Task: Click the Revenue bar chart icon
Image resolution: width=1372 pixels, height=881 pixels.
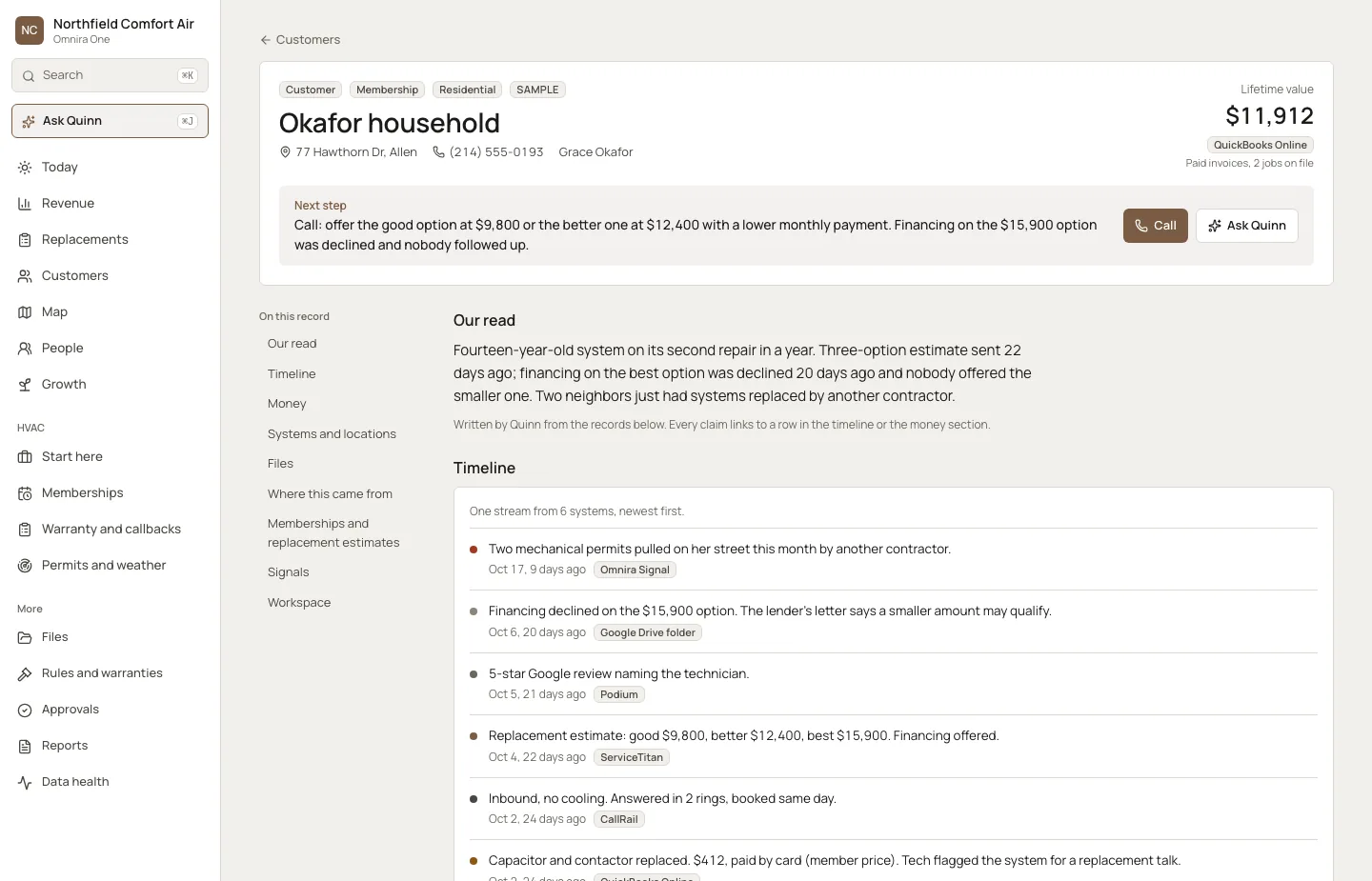Action: (x=25, y=204)
